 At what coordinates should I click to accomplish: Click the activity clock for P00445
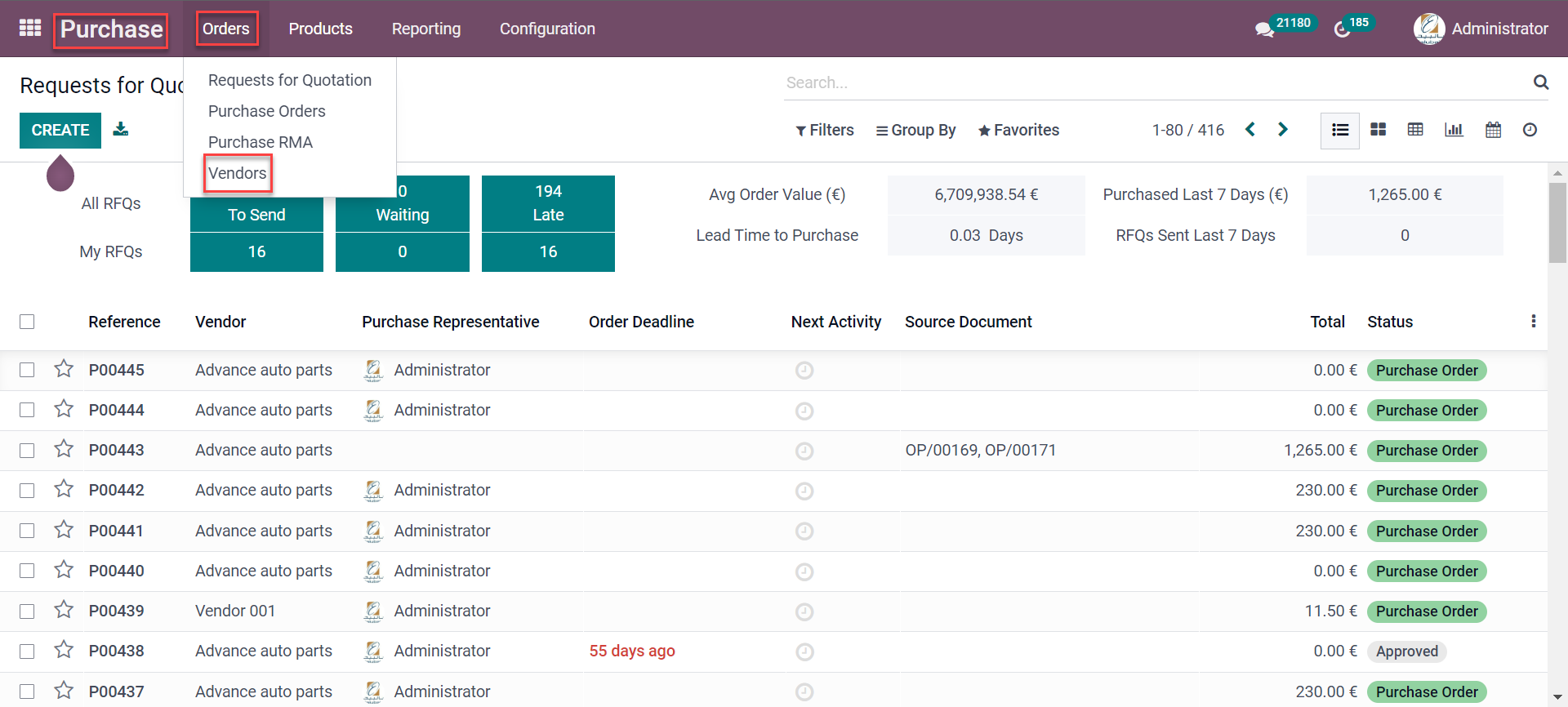(x=804, y=371)
